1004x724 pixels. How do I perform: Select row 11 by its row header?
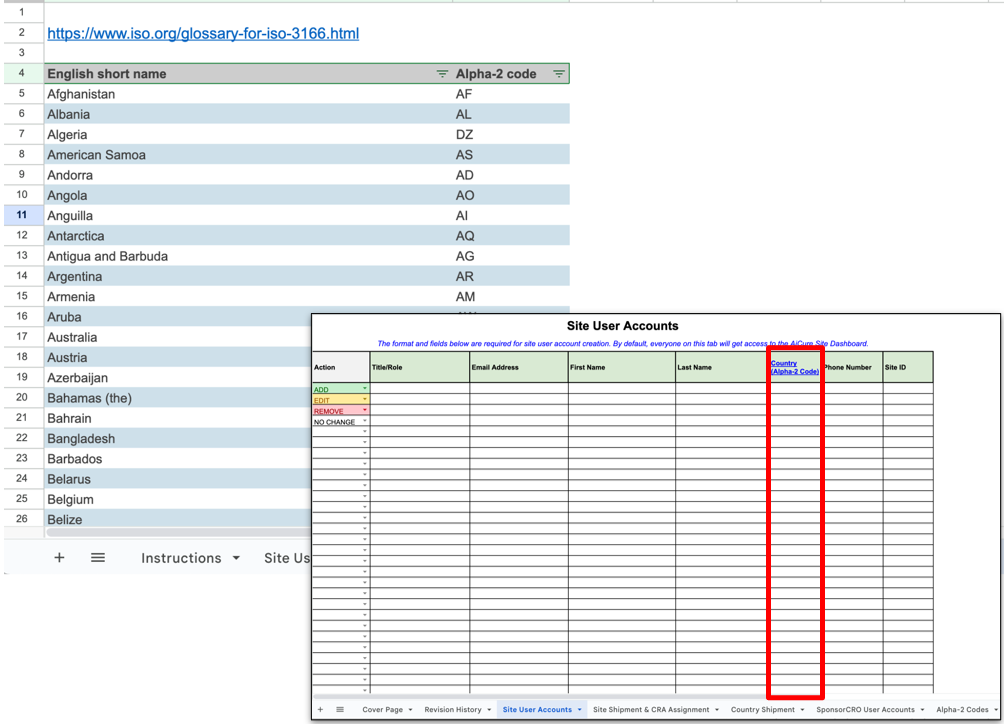(x=22, y=215)
